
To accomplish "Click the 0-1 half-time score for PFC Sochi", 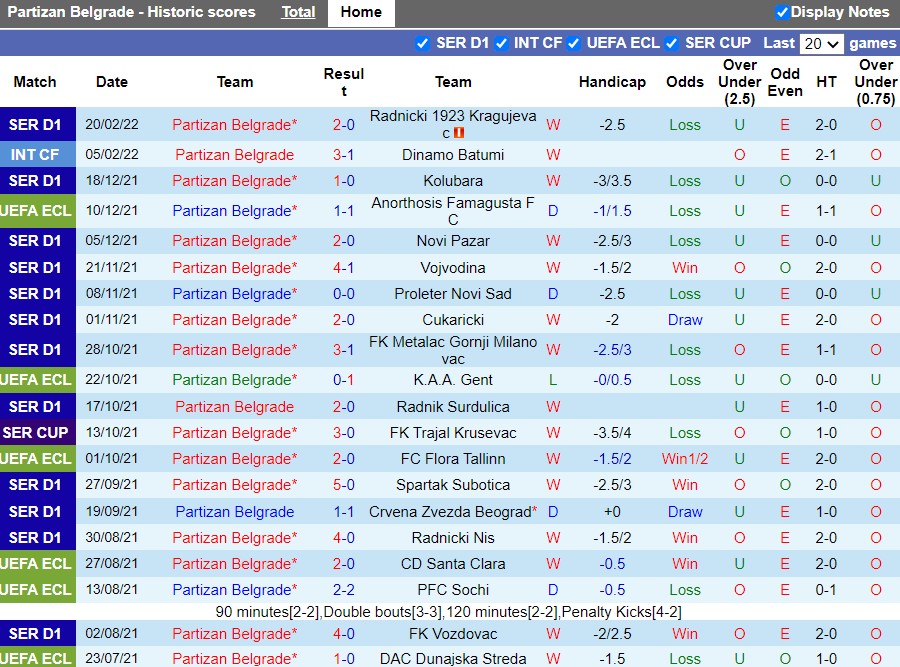I will point(826,590).
